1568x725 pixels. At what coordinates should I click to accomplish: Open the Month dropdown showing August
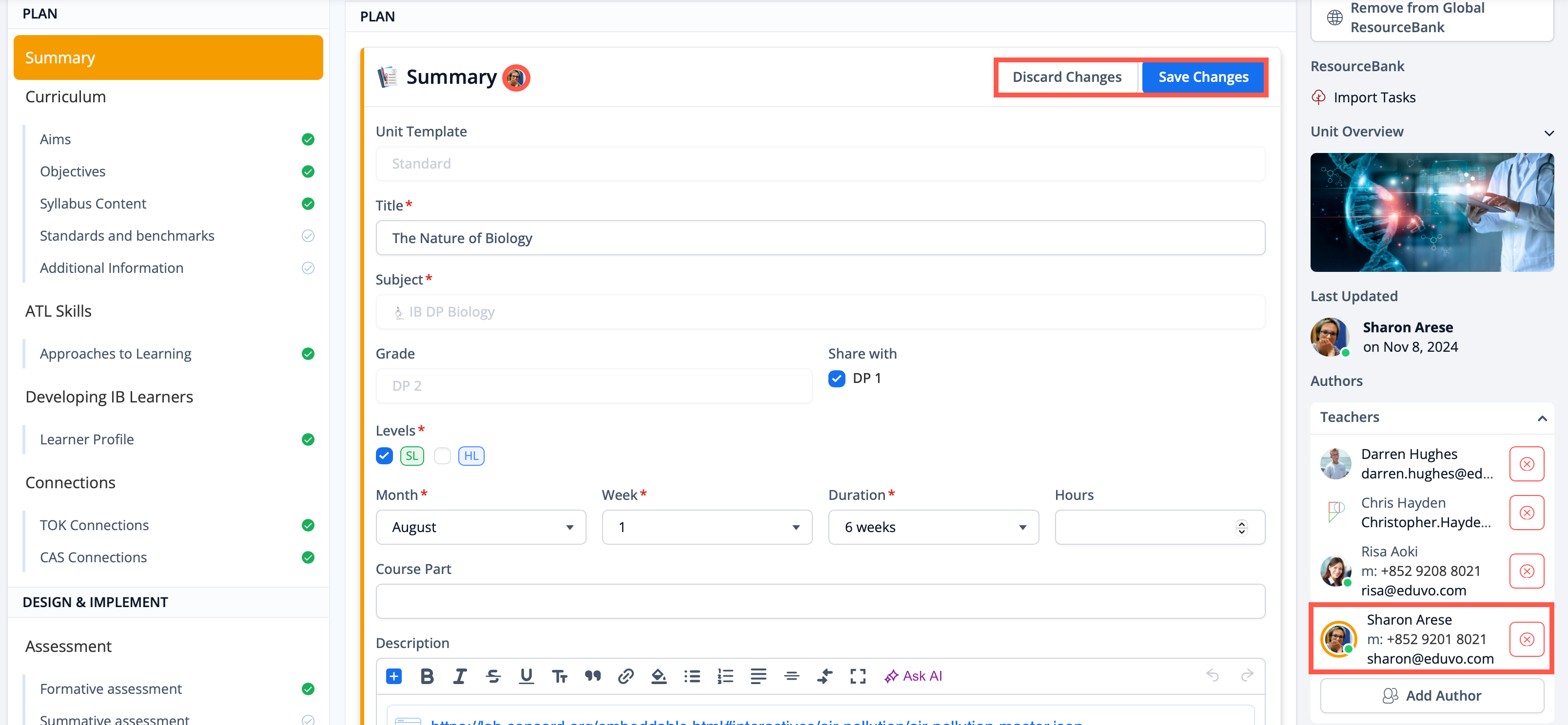tap(480, 527)
